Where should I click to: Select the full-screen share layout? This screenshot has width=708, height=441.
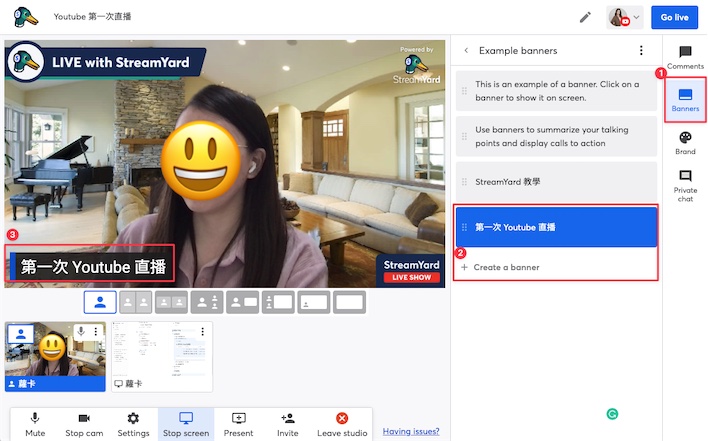point(349,302)
